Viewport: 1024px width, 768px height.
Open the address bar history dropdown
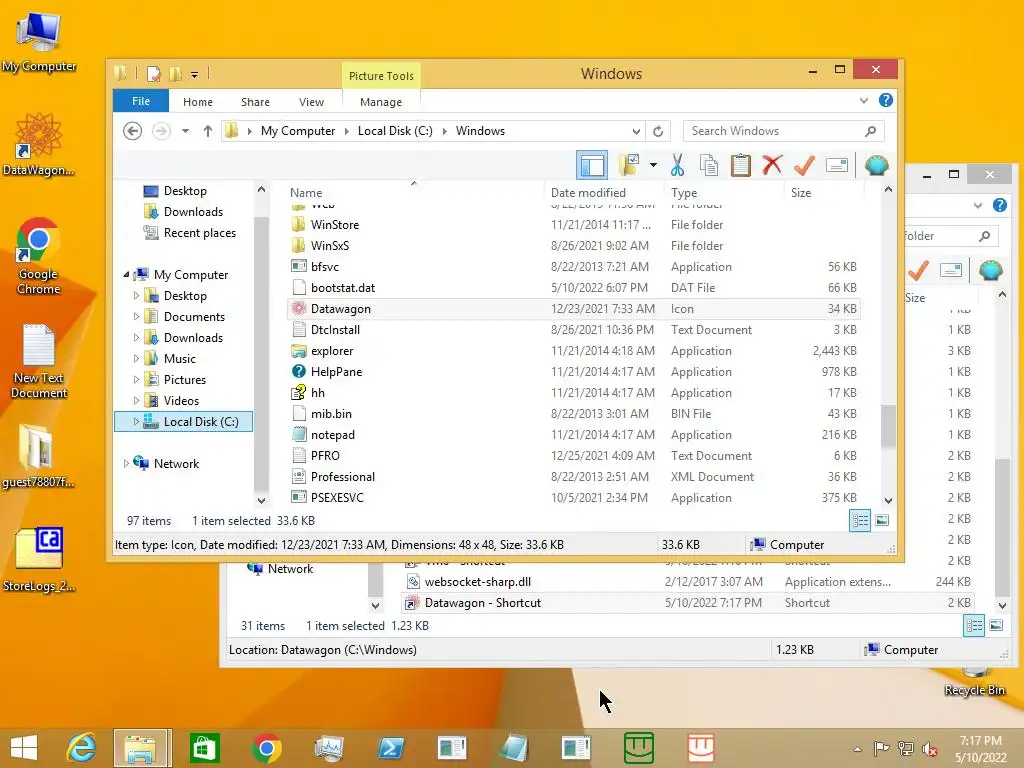click(x=636, y=131)
